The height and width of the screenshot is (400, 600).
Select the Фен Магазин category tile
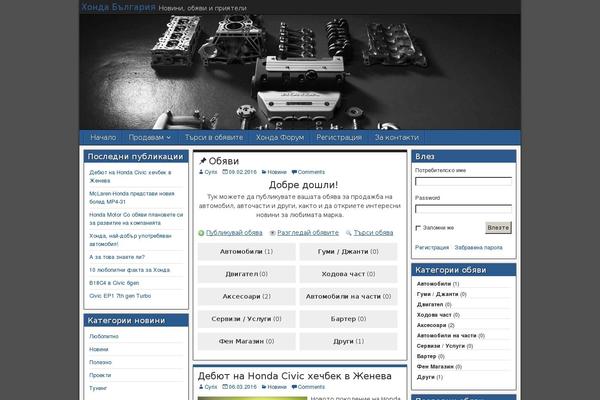[x=246, y=341]
